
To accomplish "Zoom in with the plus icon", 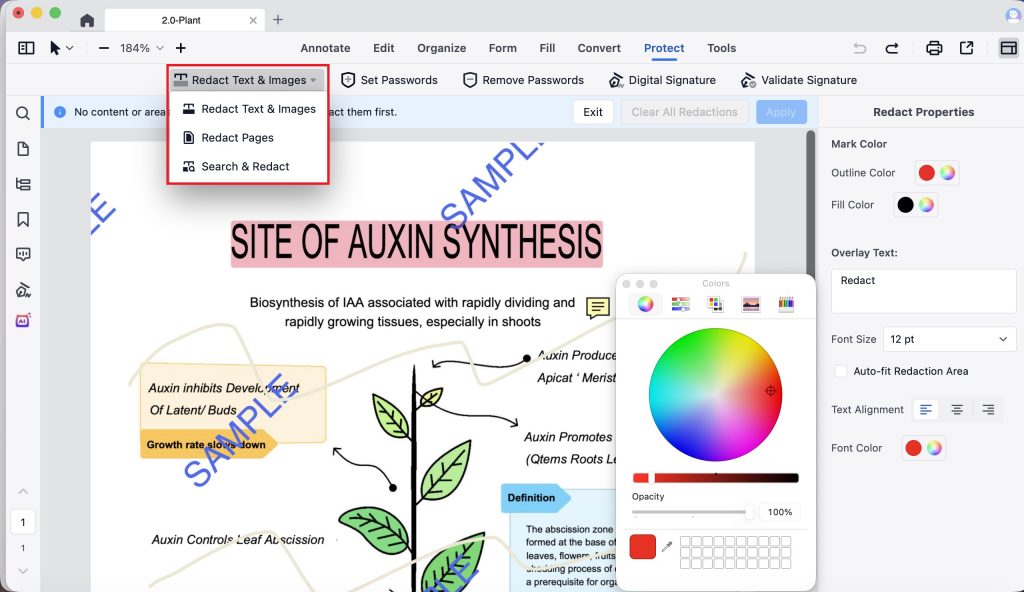I will 181,48.
